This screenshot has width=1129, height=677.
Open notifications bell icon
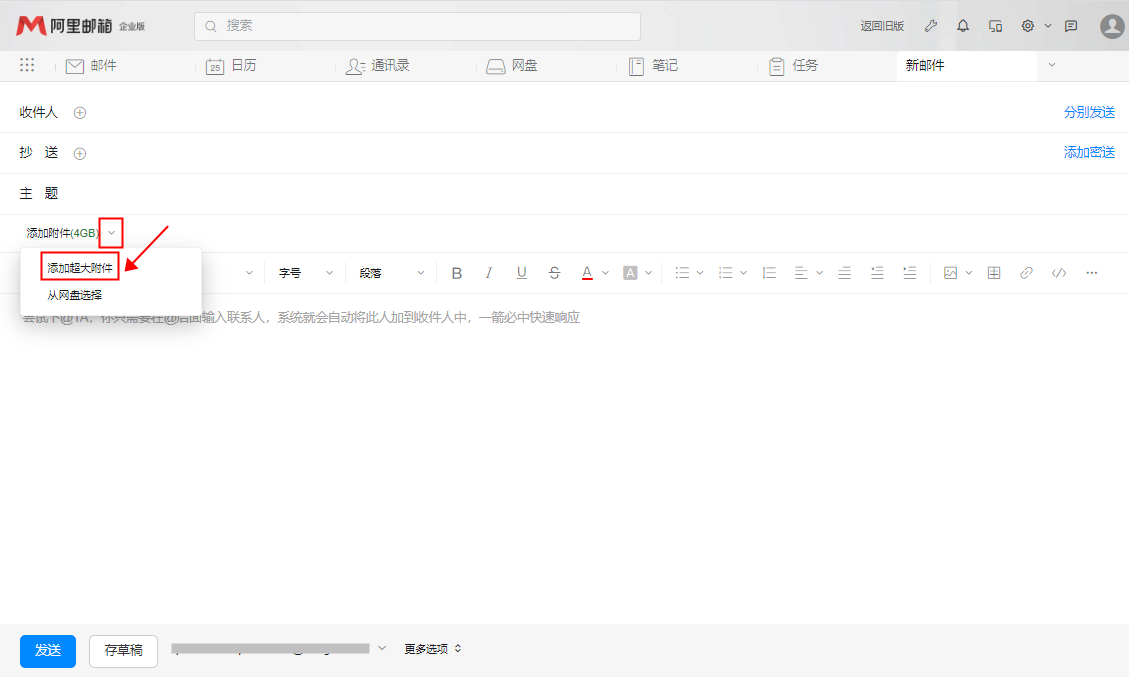pos(963,26)
